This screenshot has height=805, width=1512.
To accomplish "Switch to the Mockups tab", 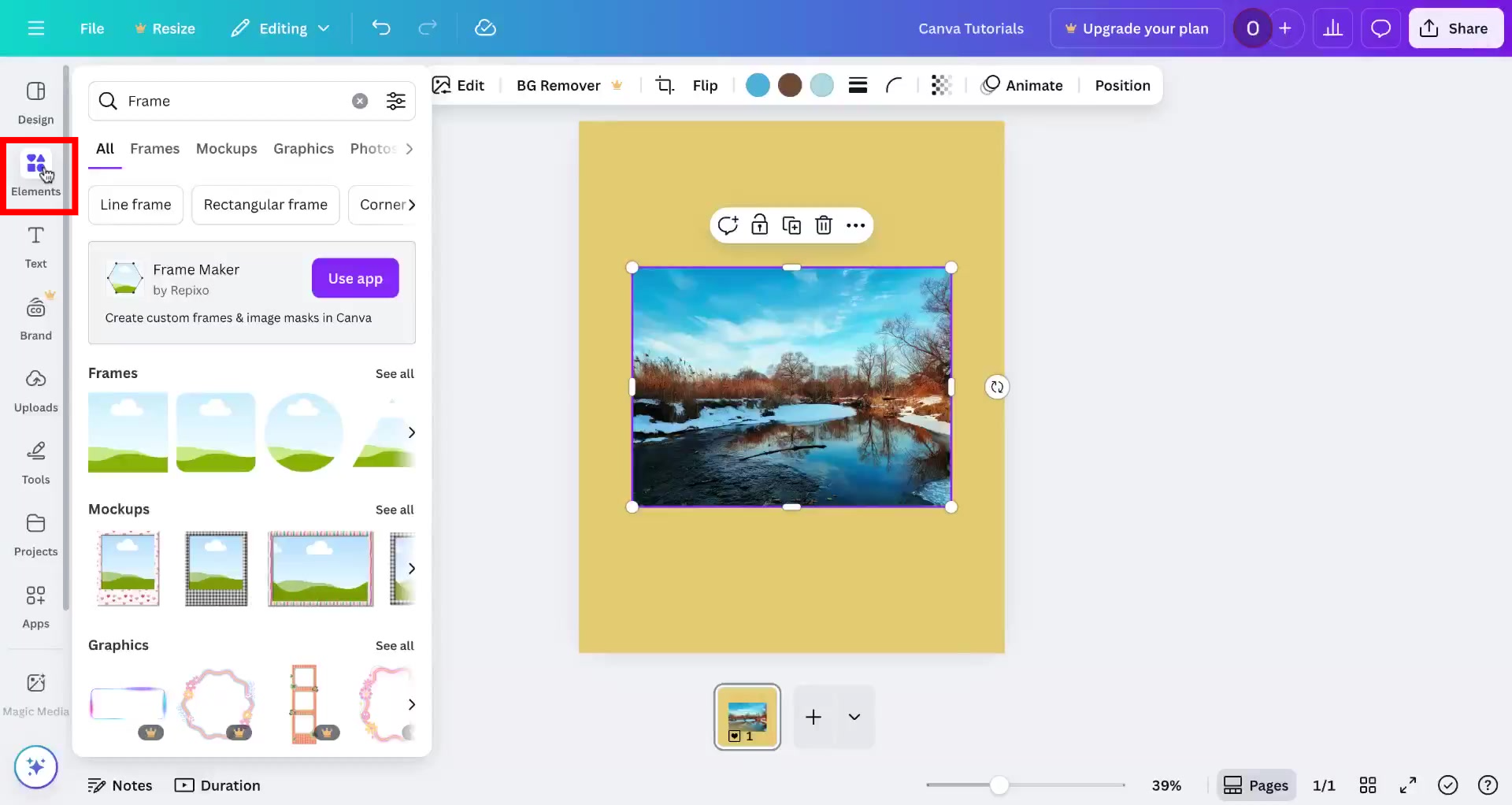I will [226, 148].
